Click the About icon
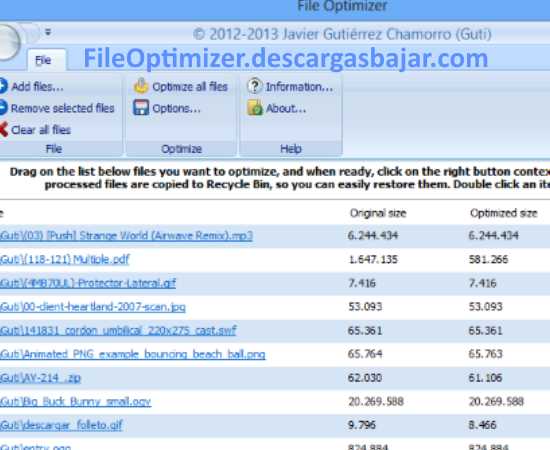The width and height of the screenshot is (550, 450). [255, 108]
